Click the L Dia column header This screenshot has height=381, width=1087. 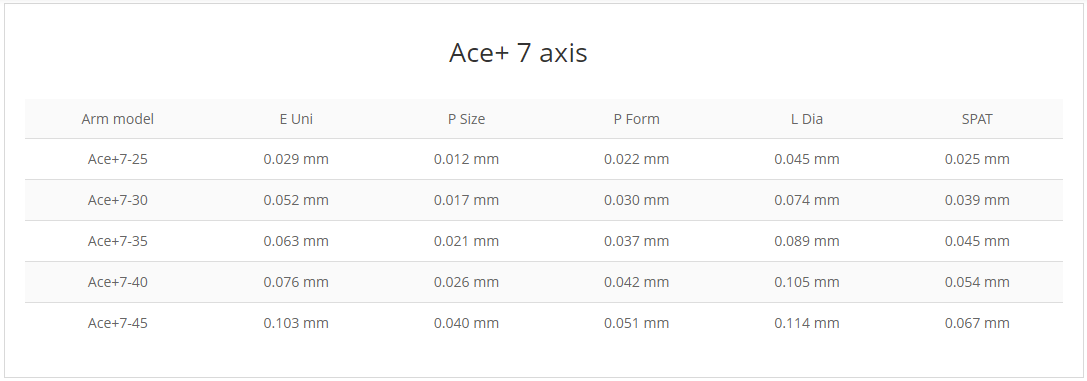point(807,119)
